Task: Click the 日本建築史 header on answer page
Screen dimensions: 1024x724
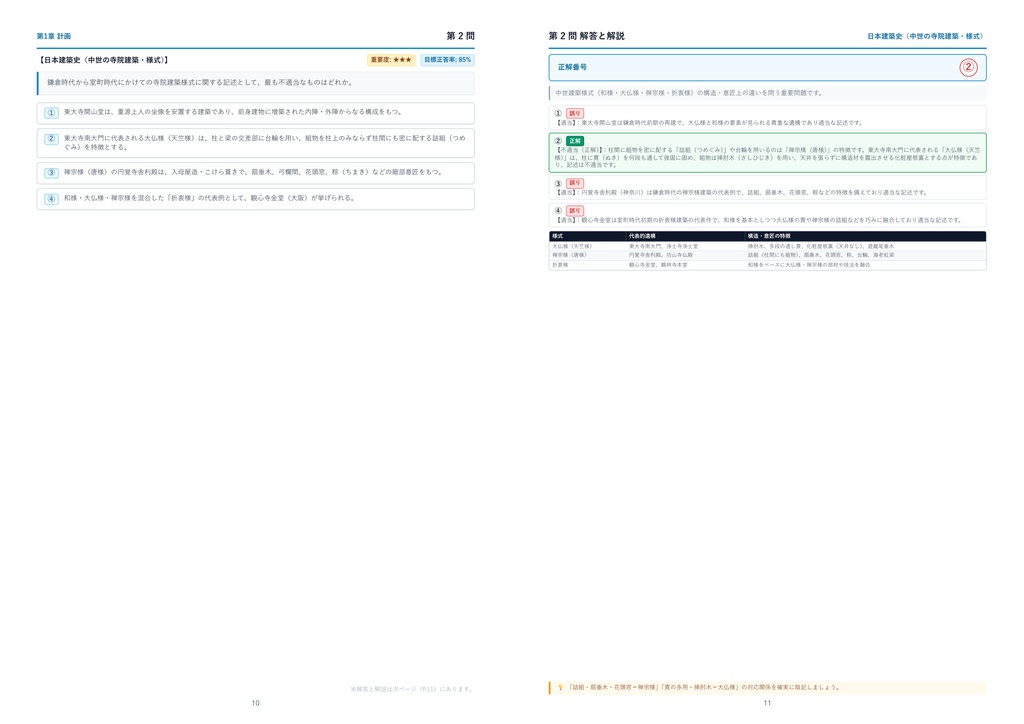Action: pos(926,37)
